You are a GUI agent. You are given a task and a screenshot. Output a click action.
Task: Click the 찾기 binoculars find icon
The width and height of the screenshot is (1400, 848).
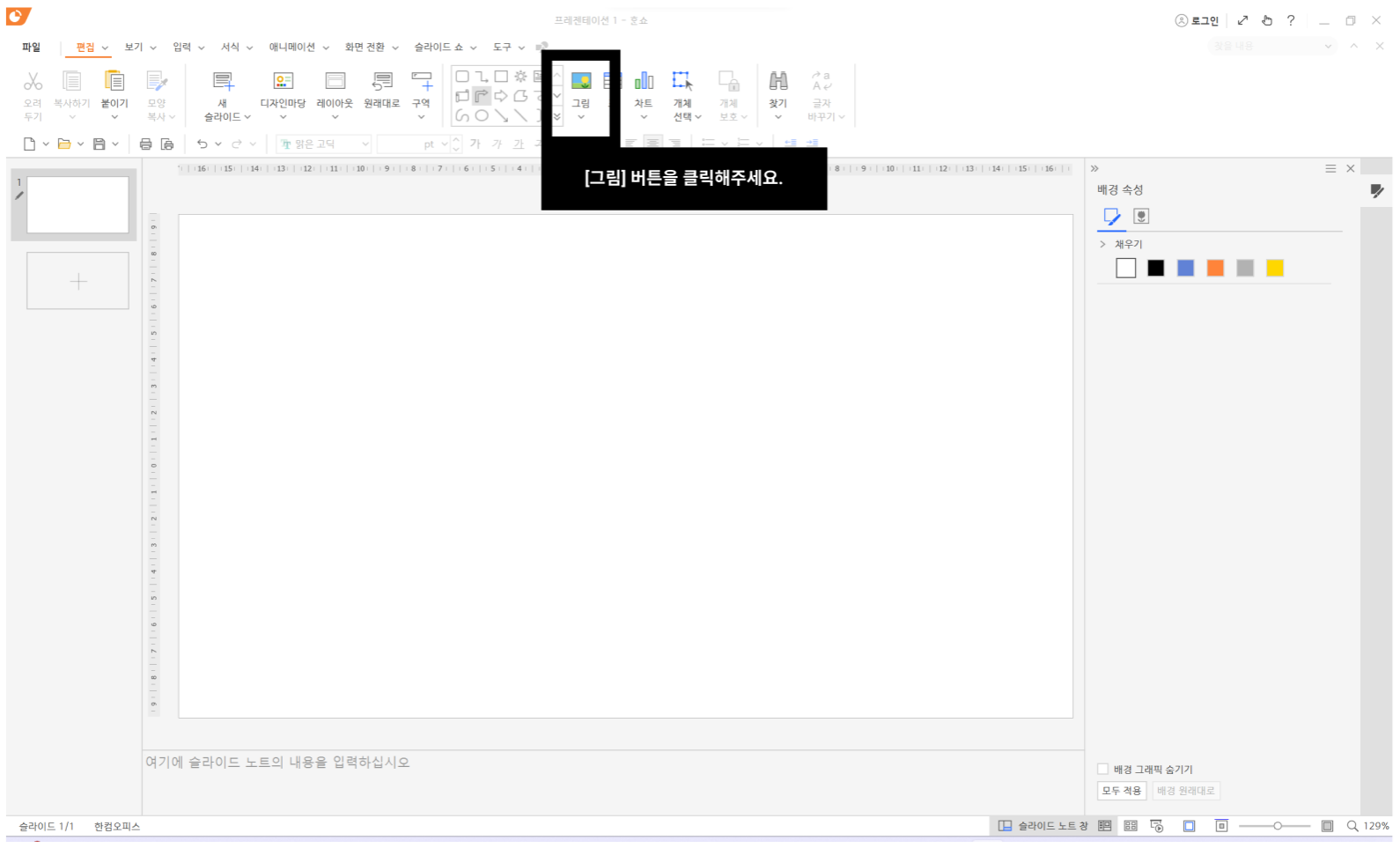pyautogui.click(x=778, y=81)
